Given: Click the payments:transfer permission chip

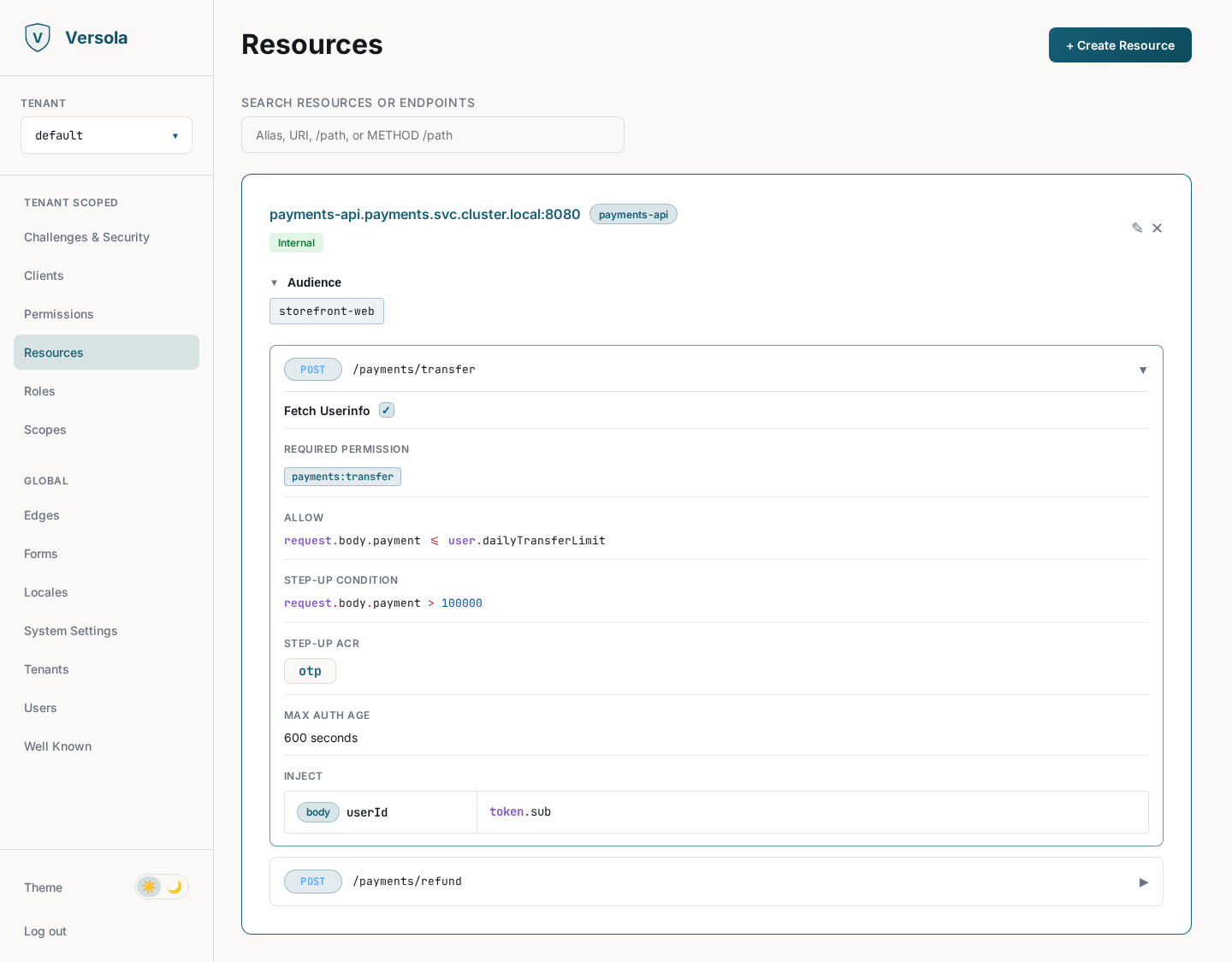Looking at the screenshot, I should [342, 477].
